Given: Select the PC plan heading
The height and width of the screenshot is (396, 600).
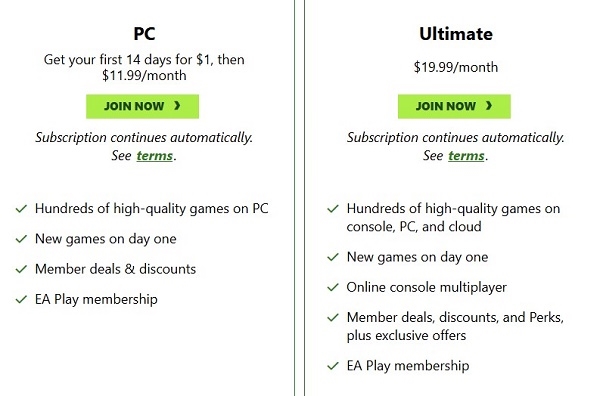Looking at the screenshot, I should (x=144, y=34).
